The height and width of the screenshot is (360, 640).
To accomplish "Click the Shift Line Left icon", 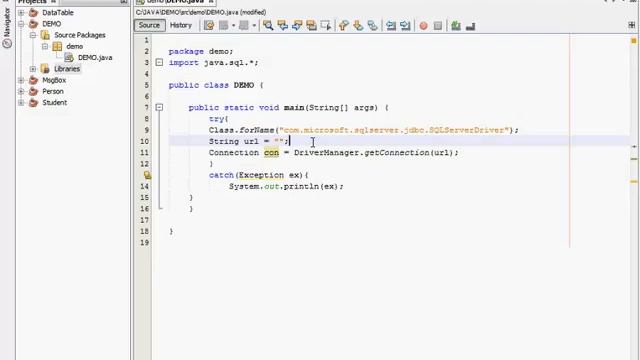I will pyautogui.click(x=391, y=26).
